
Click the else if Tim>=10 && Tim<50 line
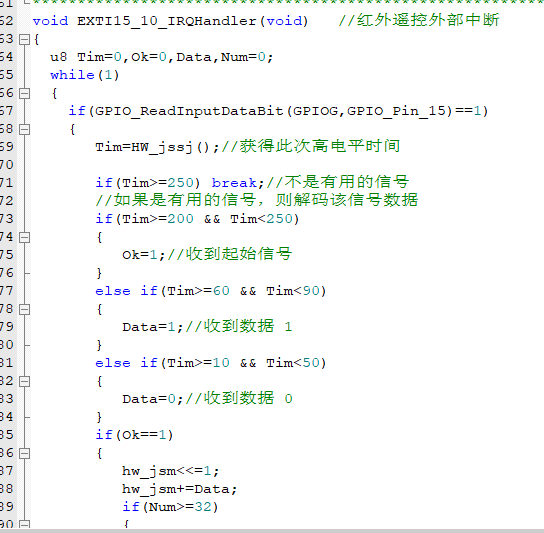pos(211,363)
